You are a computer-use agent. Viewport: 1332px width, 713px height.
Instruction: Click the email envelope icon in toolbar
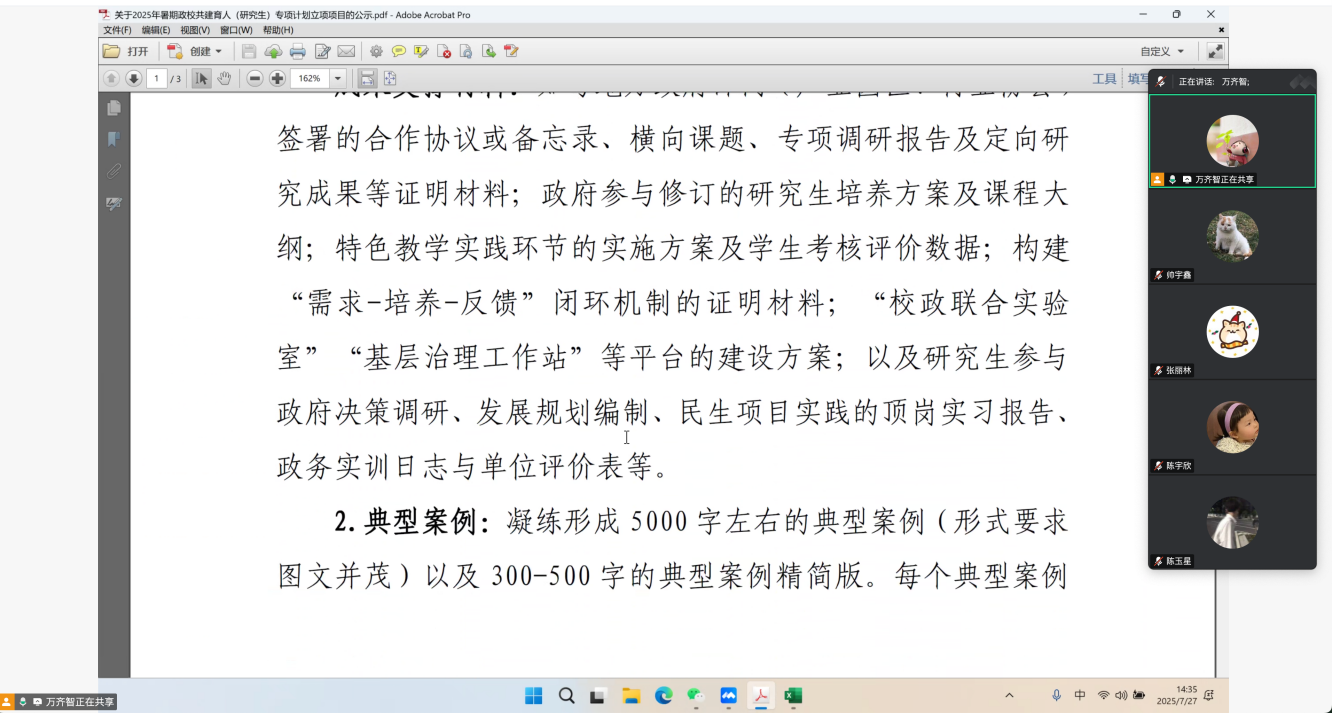pyautogui.click(x=346, y=51)
